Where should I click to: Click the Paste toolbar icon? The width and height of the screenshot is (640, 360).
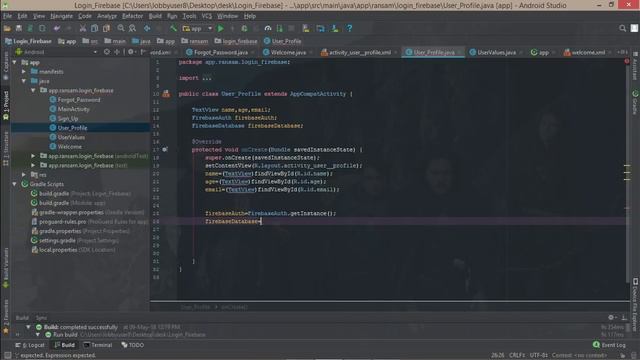click(x=106, y=29)
